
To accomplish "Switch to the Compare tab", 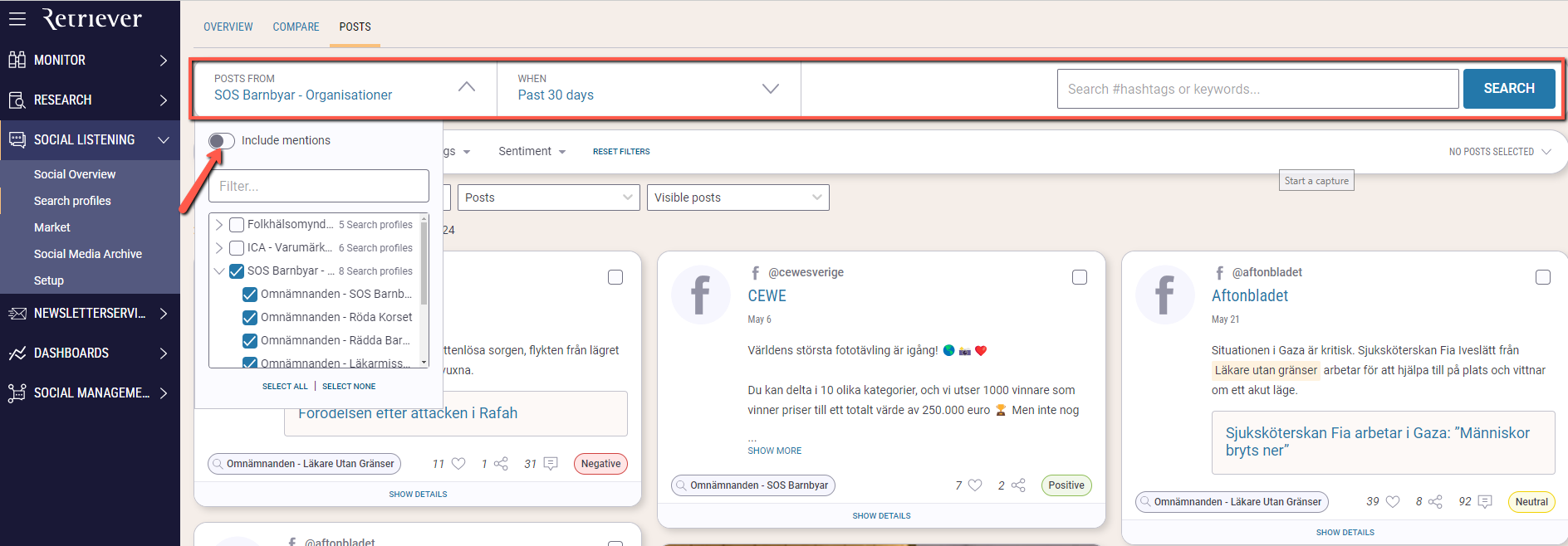I will (x=296, y=27).
